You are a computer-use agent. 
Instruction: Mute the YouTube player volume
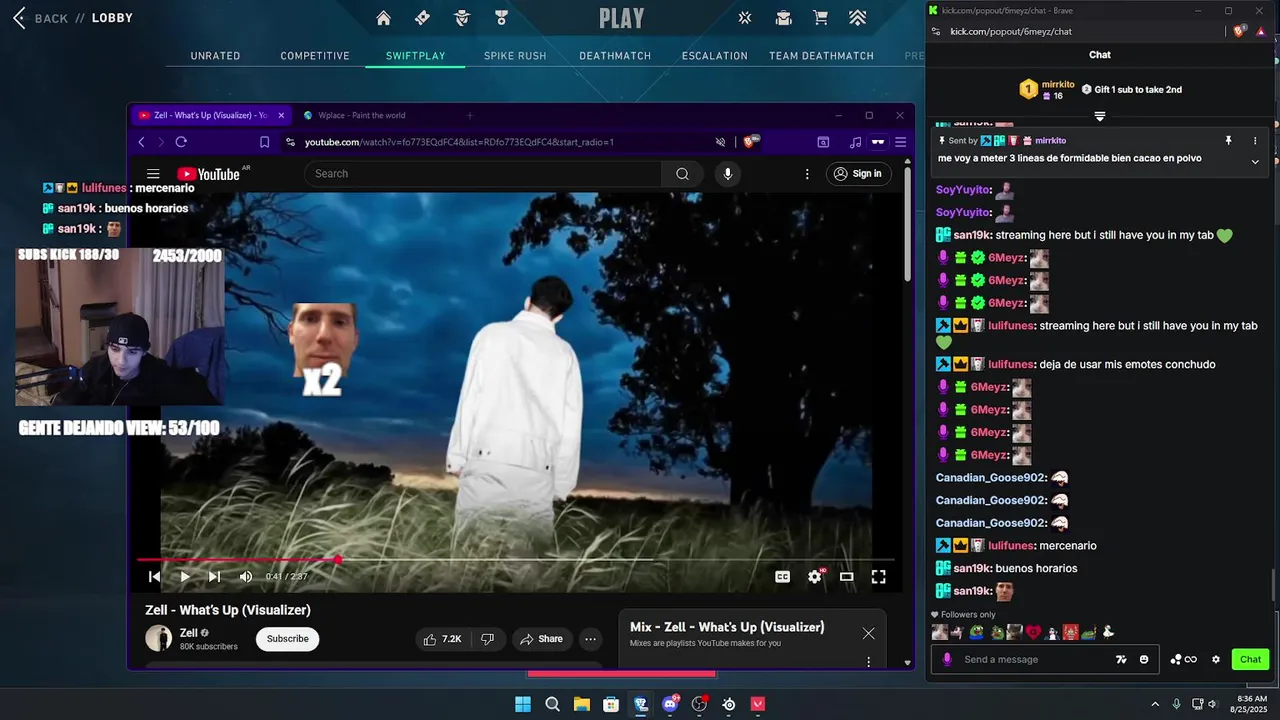(245, 576)
